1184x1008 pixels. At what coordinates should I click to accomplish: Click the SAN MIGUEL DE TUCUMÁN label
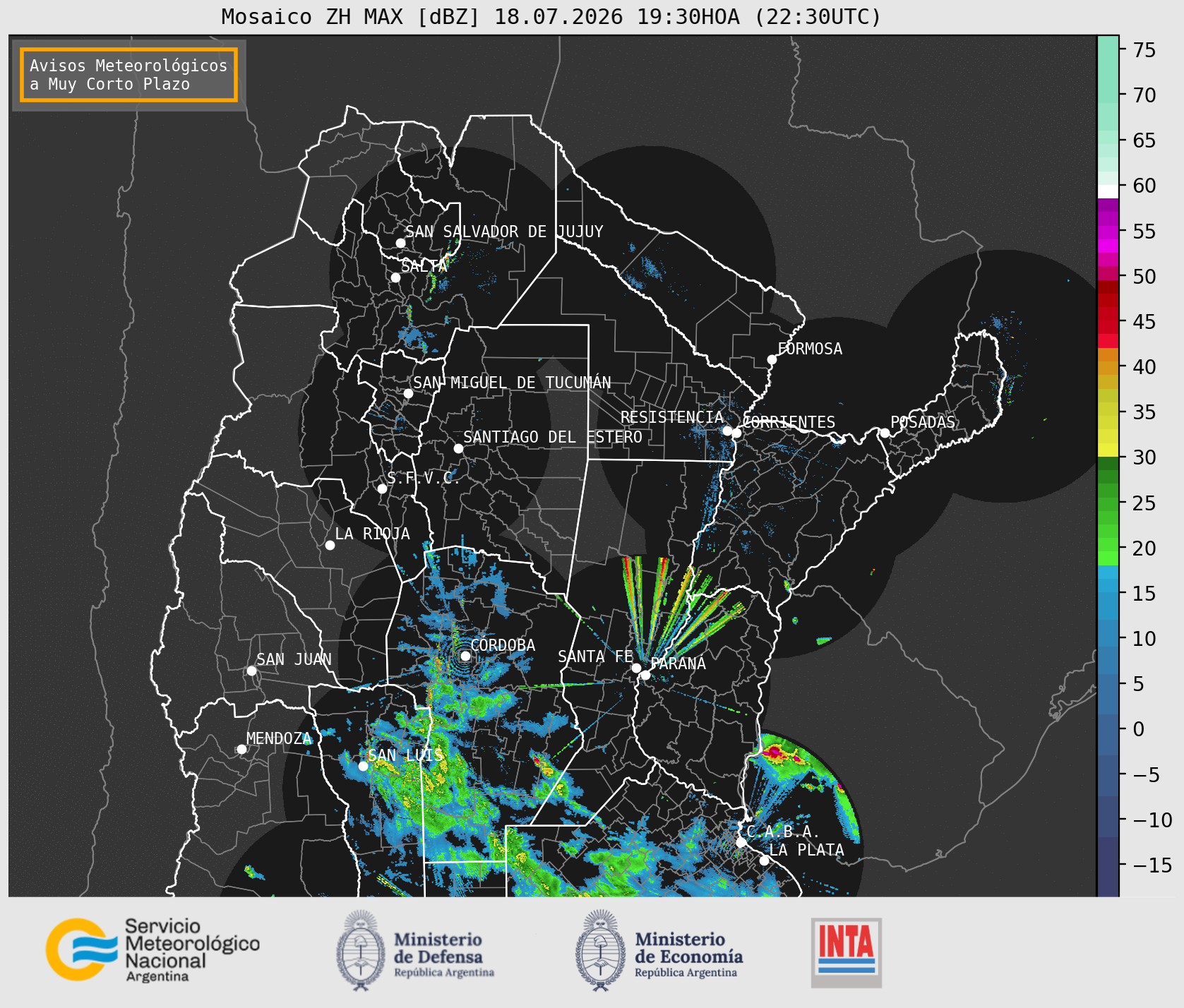pyautogui.click(x=512, y=383)
